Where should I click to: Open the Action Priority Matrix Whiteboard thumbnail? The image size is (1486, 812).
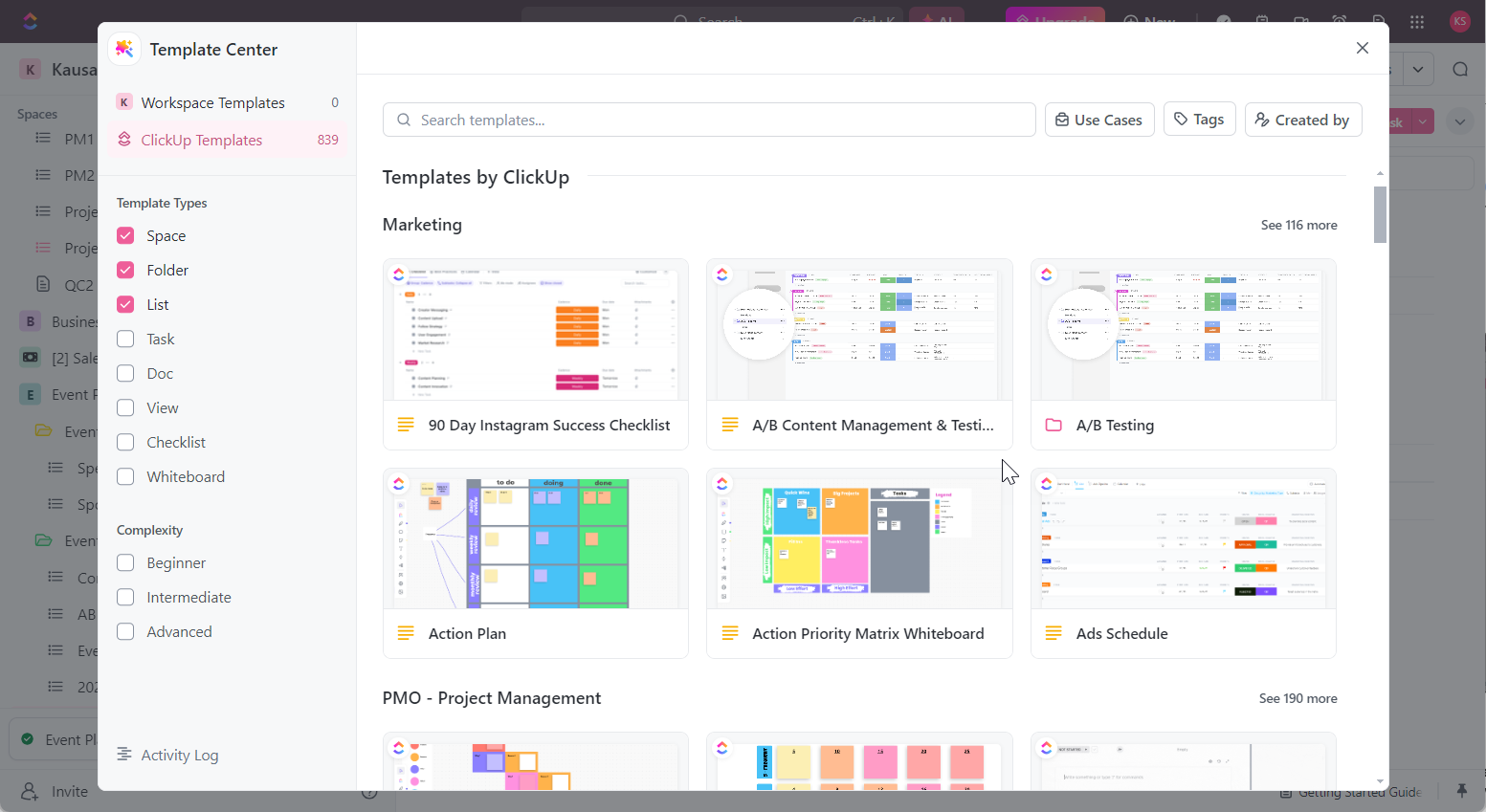pos(859,538)
